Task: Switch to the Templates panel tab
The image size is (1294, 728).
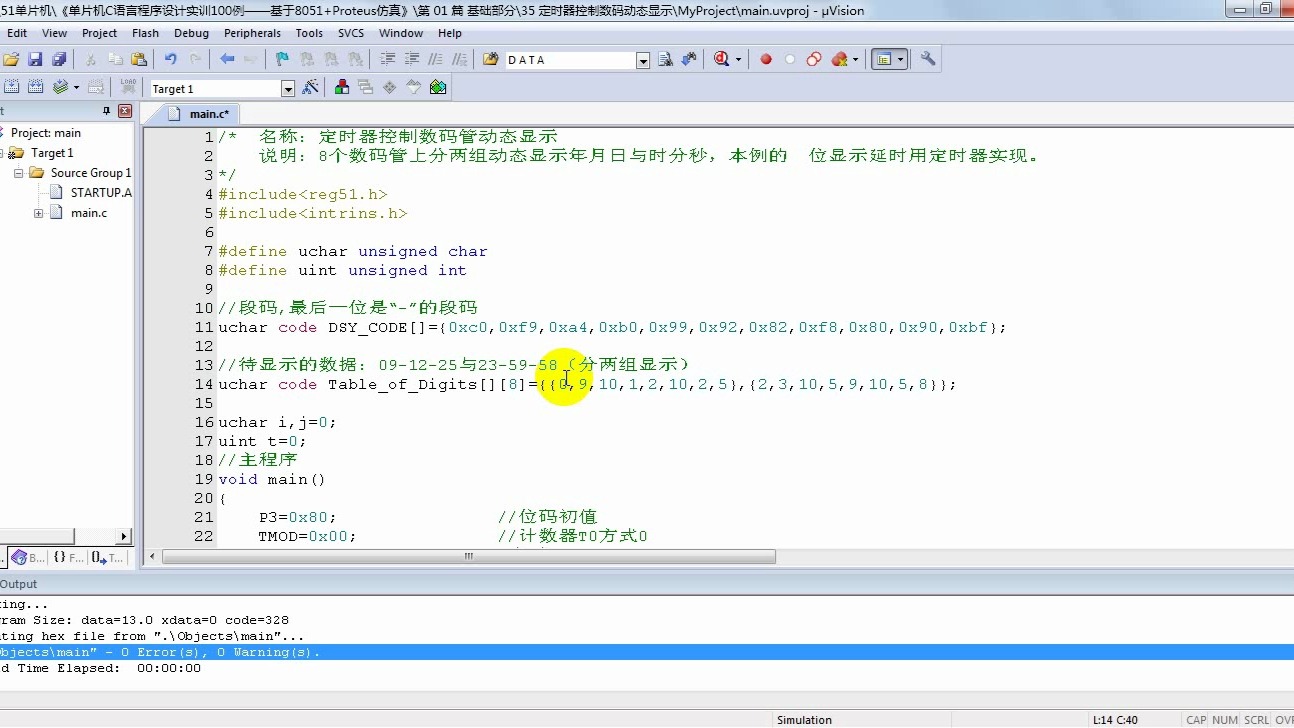Action: (107, 558)
